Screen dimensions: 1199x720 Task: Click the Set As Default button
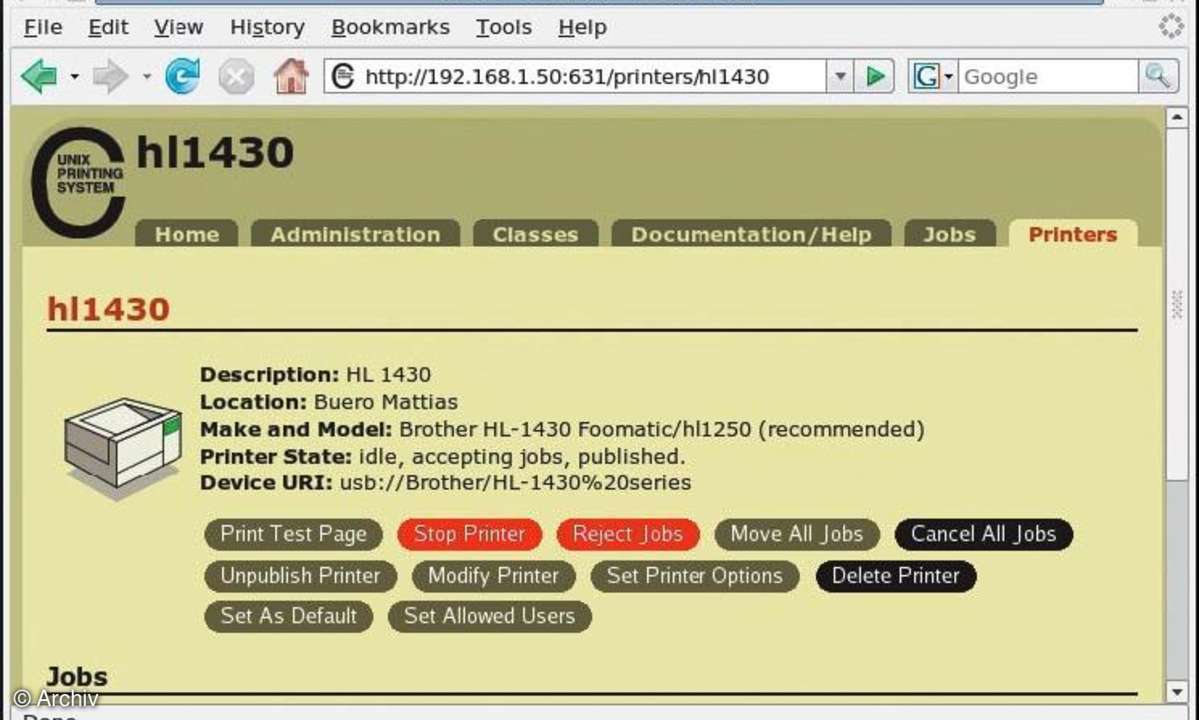(x=288, y=616)
